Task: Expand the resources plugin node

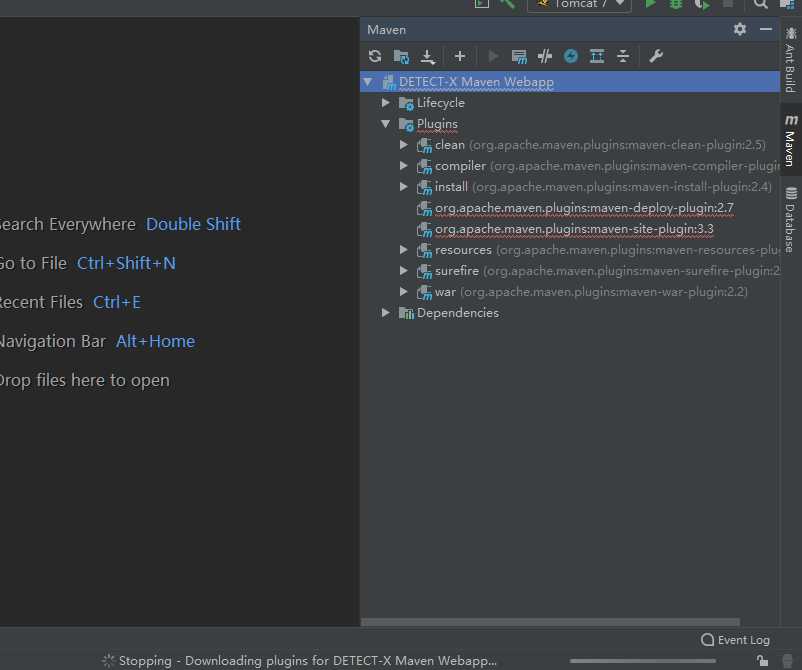Action: click(404, 250)
